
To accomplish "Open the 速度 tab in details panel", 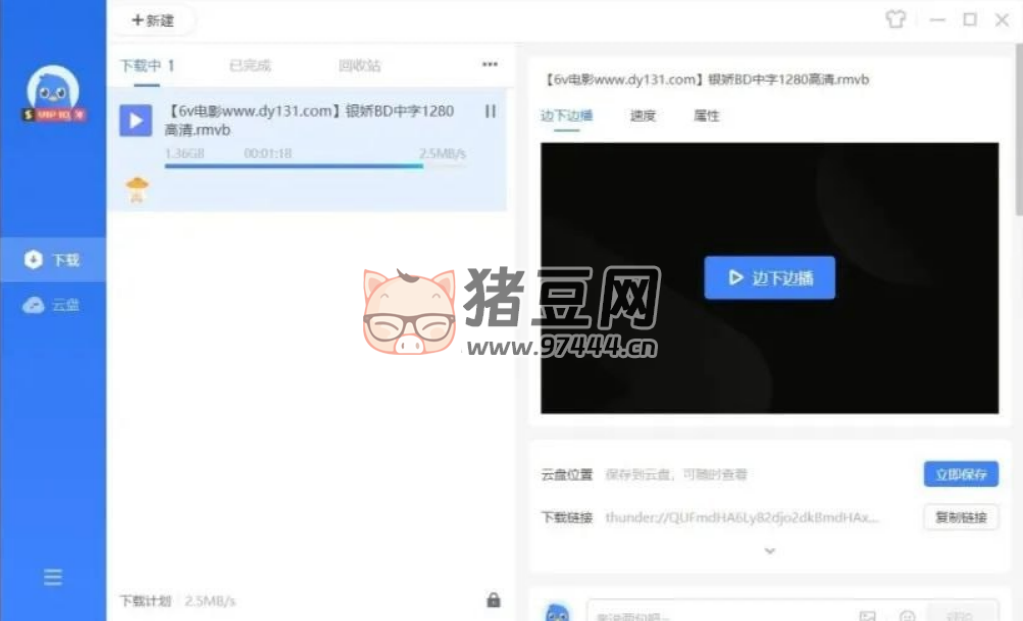I will click(643, 116).
